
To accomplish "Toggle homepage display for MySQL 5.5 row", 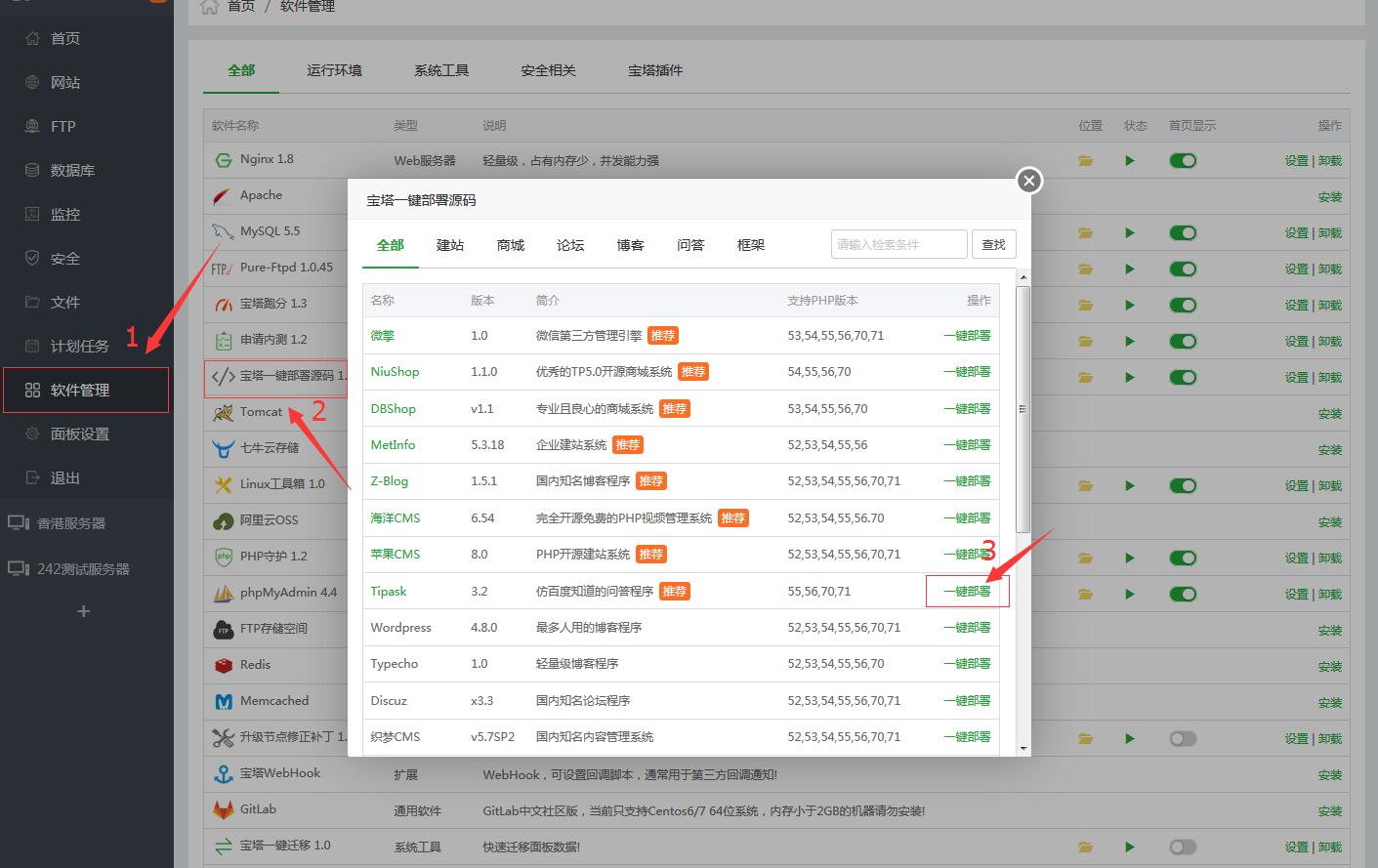I will pos(1183,232).
